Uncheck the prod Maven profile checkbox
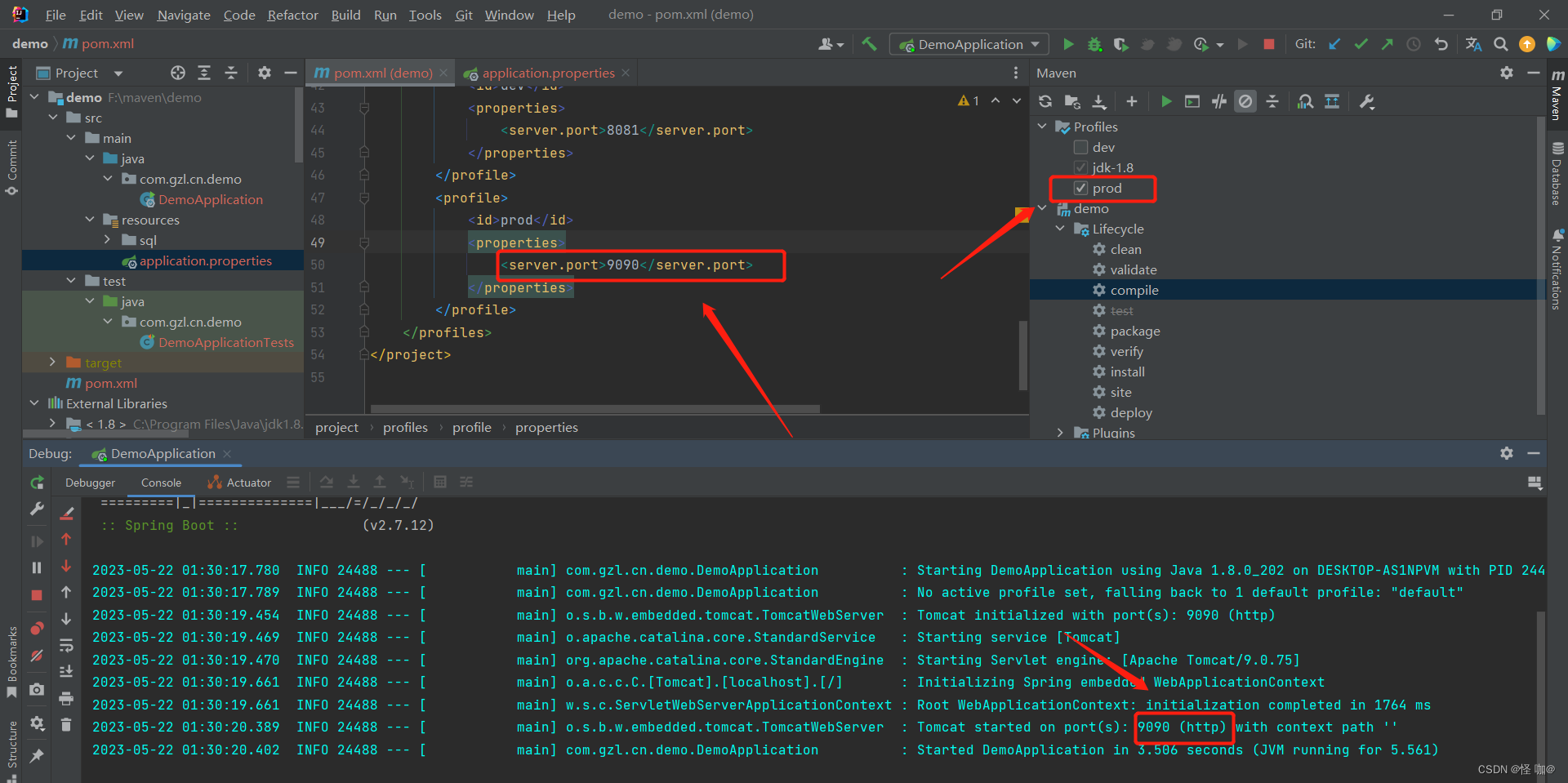The height and width of the screenshot is (783, 1568). [1080, 188]
